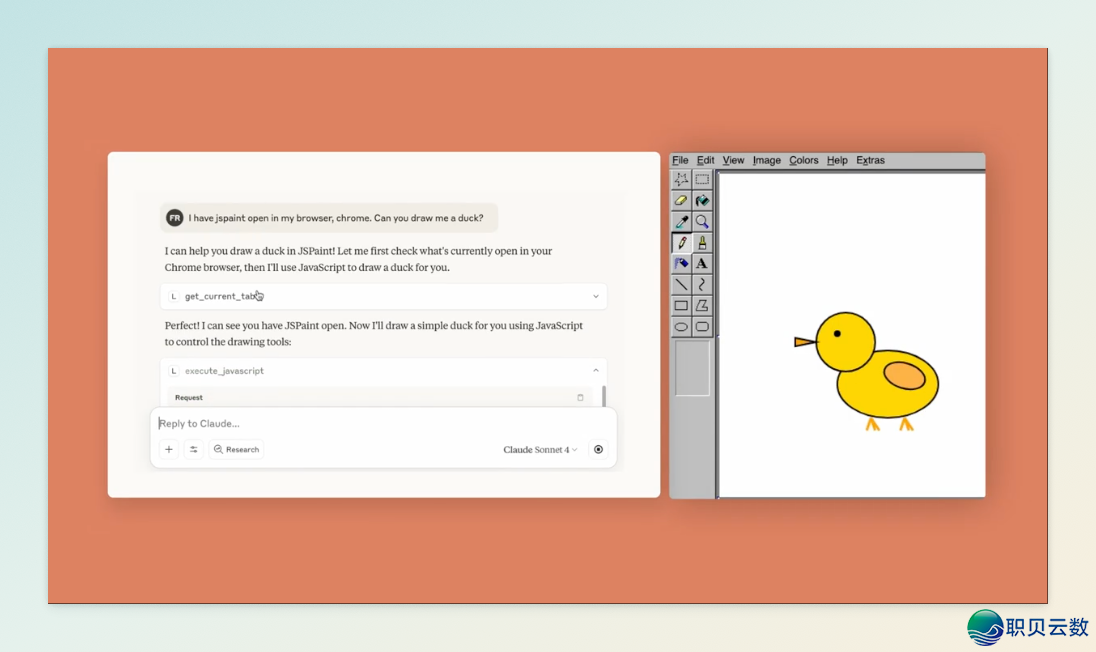Open the Extras menu in JSPaint
This screenshot has height=652, width=1096.
point(870,160)
